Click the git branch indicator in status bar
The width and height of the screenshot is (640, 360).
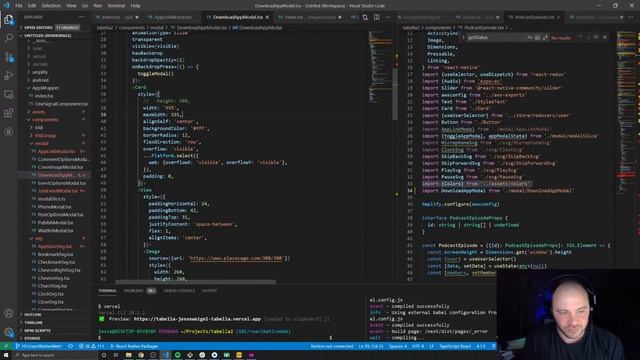pyautogui.click(x=39, y=346)
